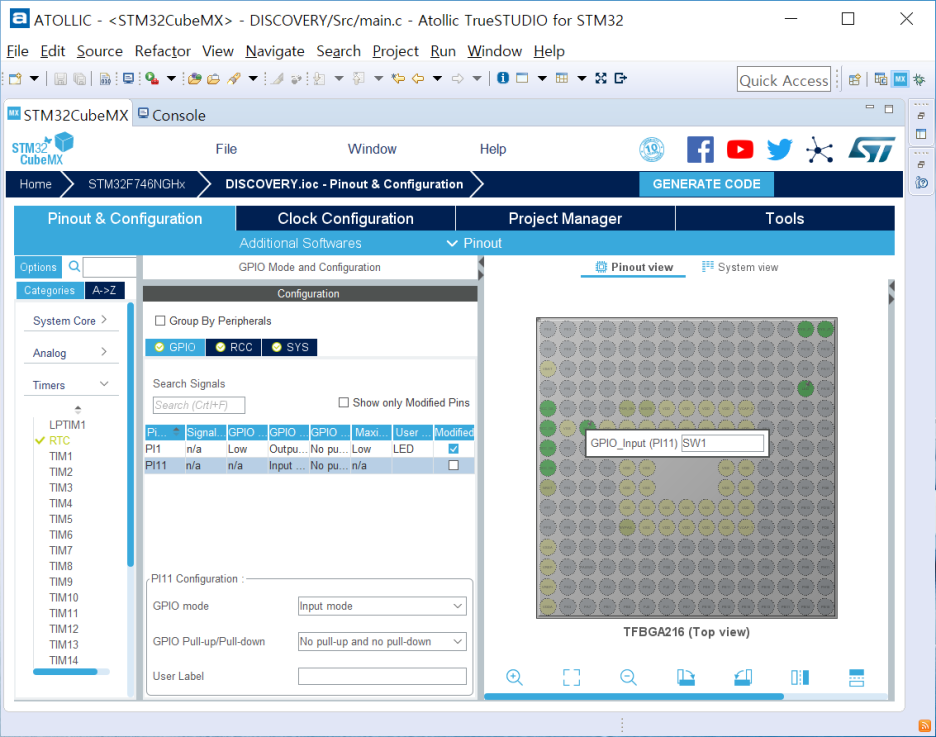
Task: Click the category list vertical scrollbar
Action: click(x=131, y=435)
